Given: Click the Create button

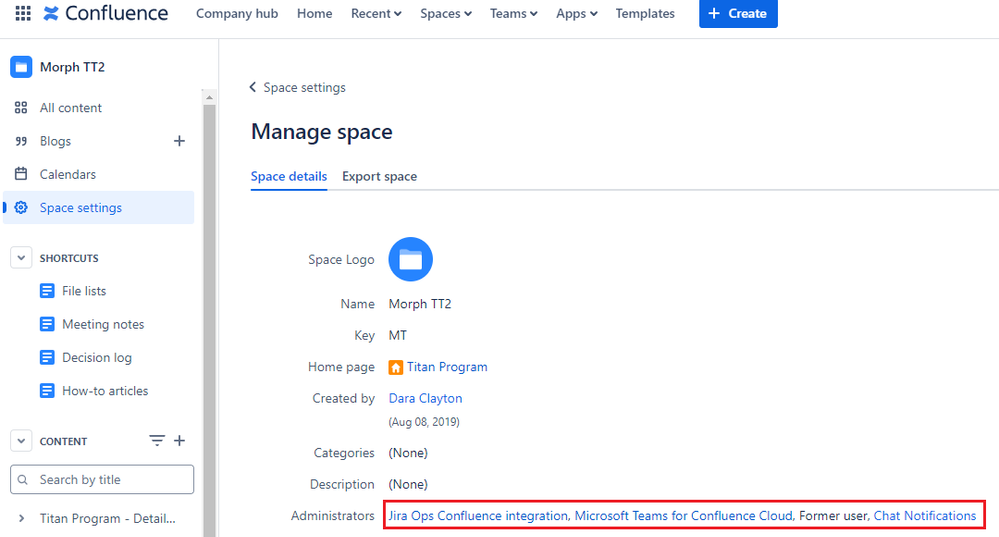Looking at the screenshot, I should (738, 13).
